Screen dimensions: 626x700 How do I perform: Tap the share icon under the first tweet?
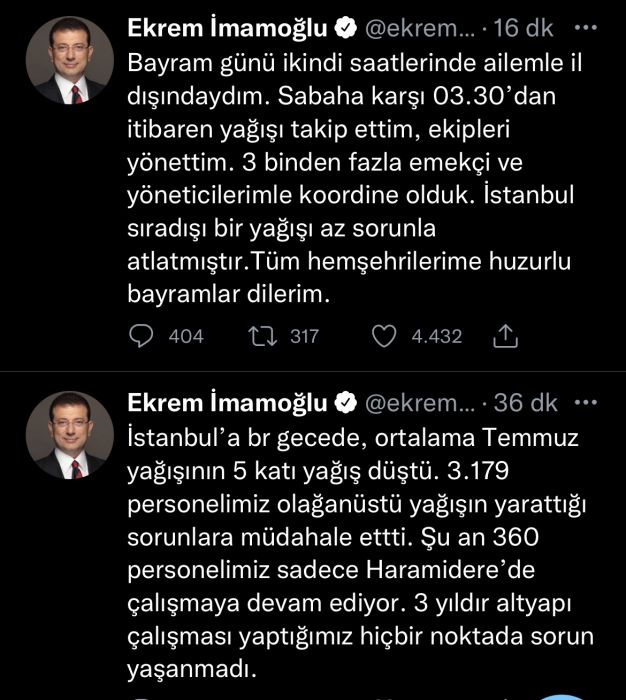coord(506,337)
